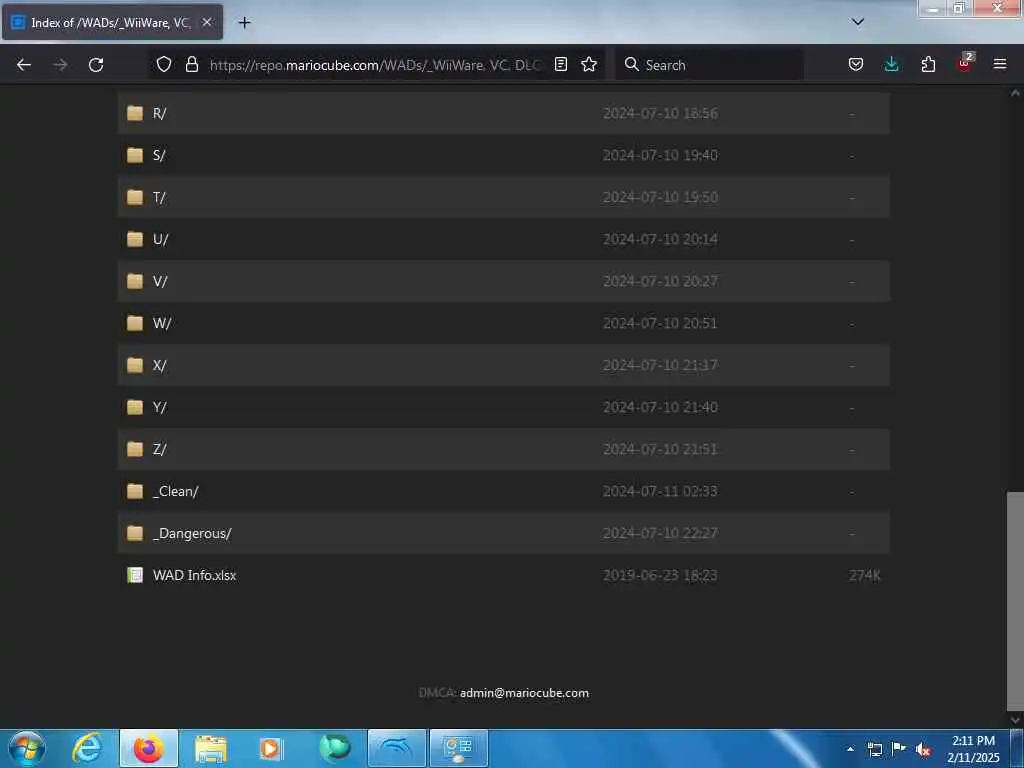Go back to the previous page
1024x768 pixels.
24,65
